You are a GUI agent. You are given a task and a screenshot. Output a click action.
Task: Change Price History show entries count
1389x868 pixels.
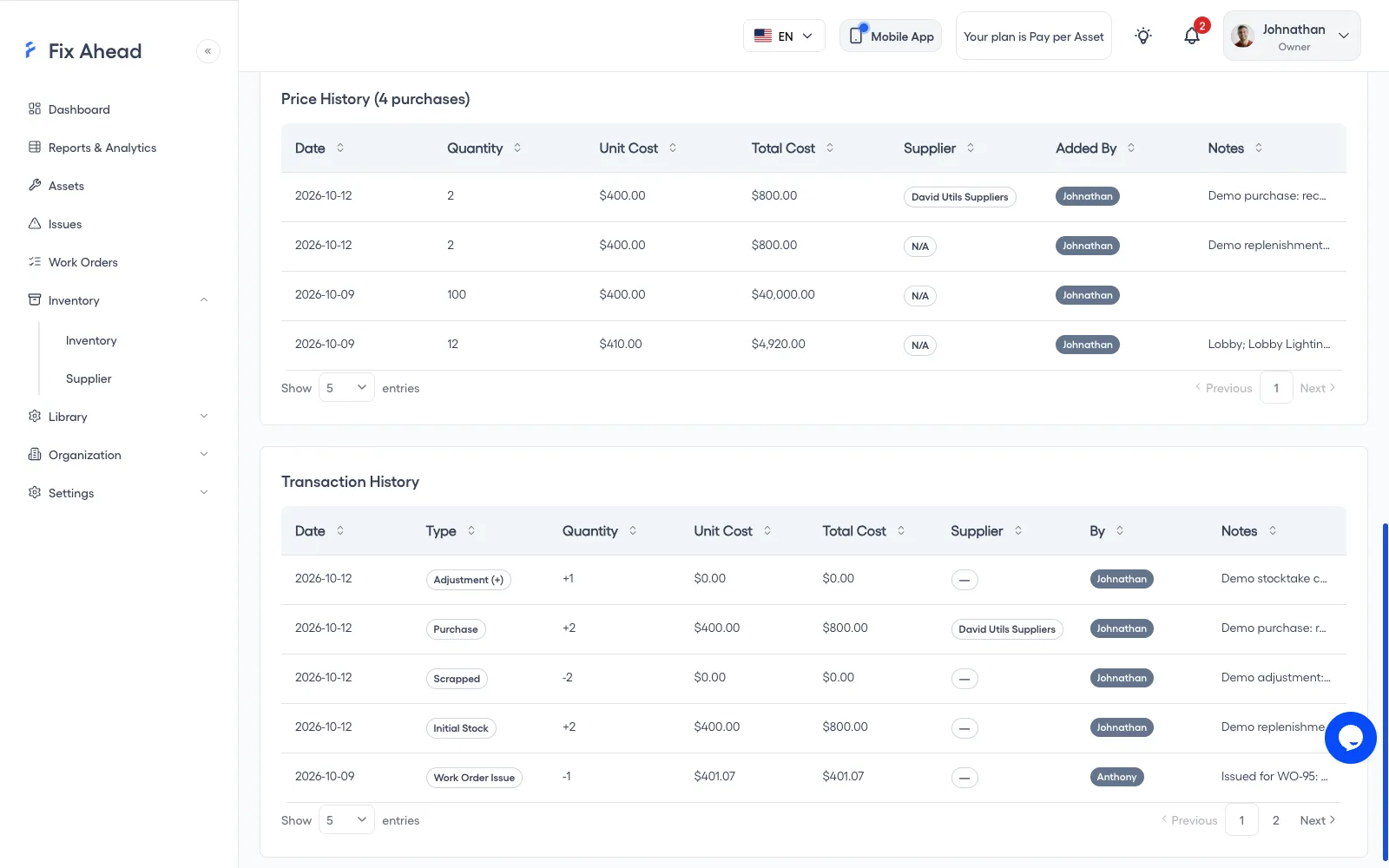tap(346, 388)
